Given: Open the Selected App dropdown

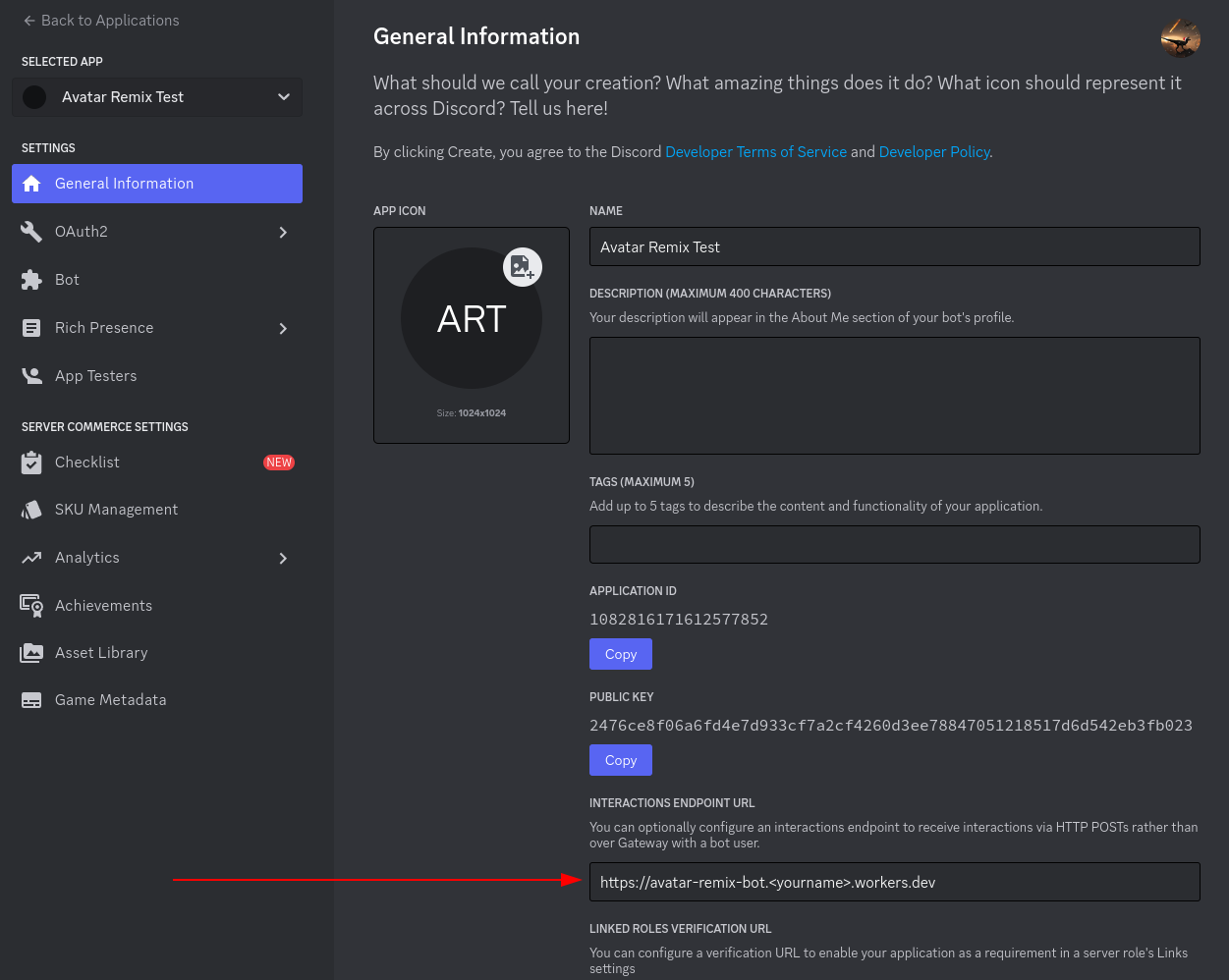Looking at the screenshot, I should (157, 97).
